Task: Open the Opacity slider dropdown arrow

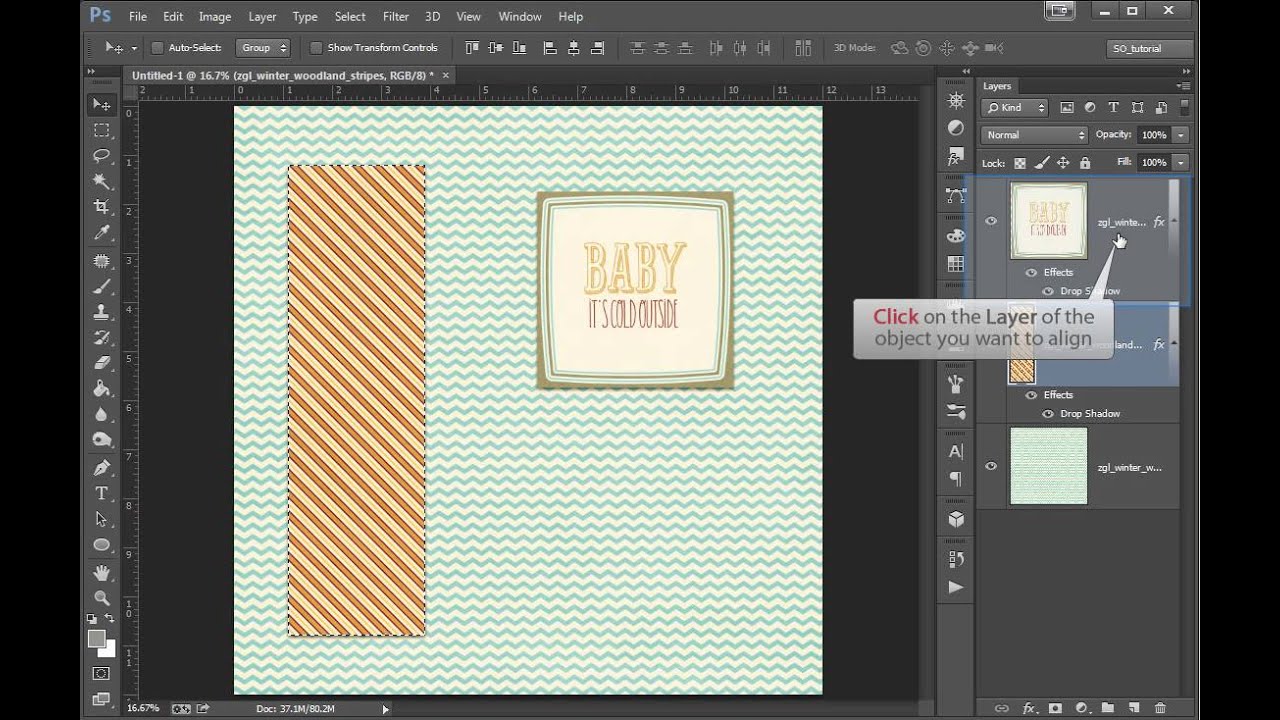Action: click(1181, 135)
